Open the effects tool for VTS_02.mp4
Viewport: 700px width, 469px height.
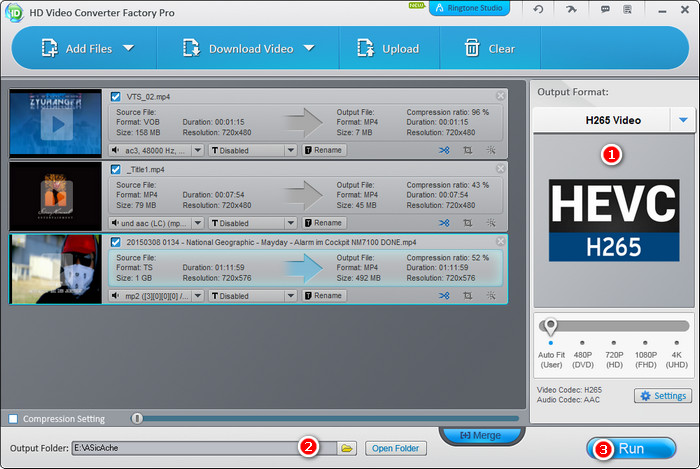[491, 150]
